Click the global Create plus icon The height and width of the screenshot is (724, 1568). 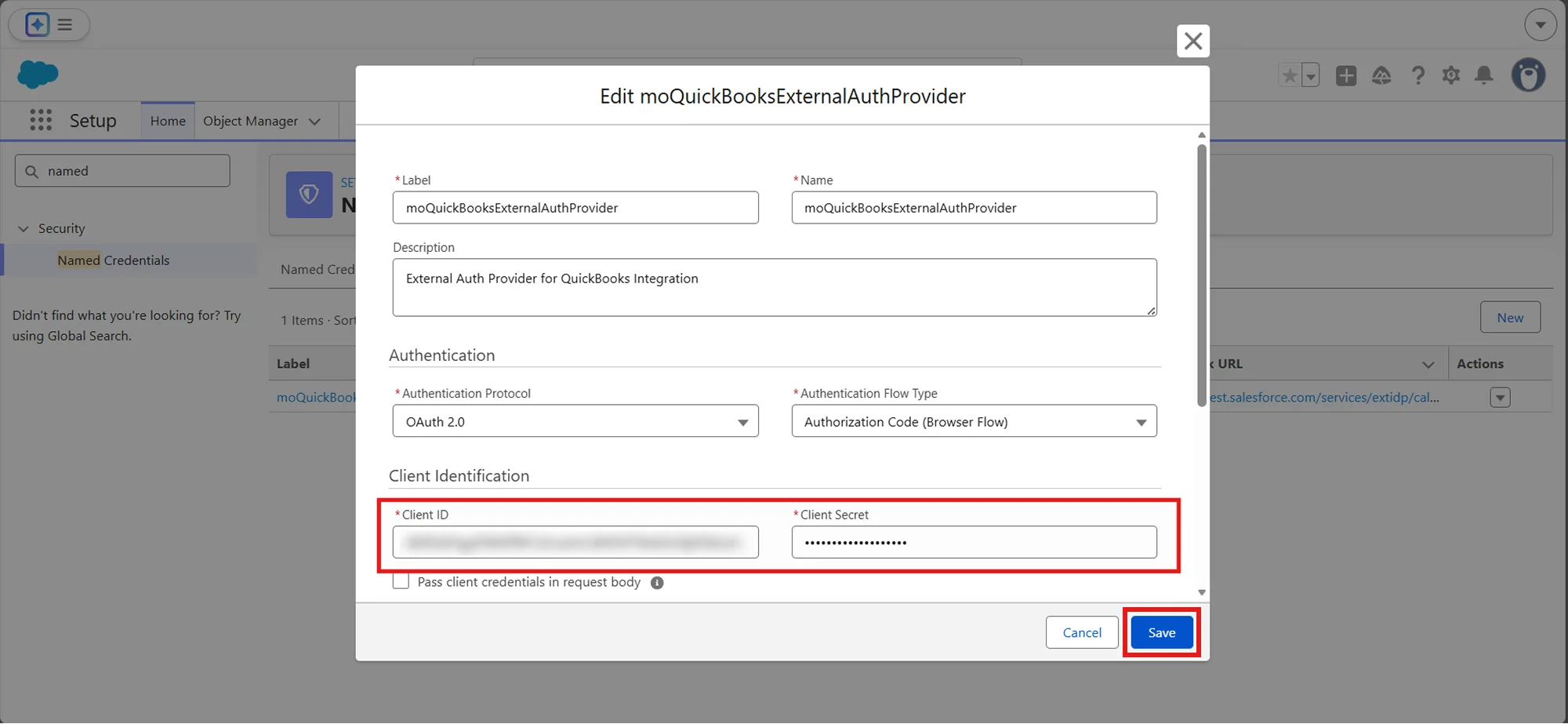1346,75
